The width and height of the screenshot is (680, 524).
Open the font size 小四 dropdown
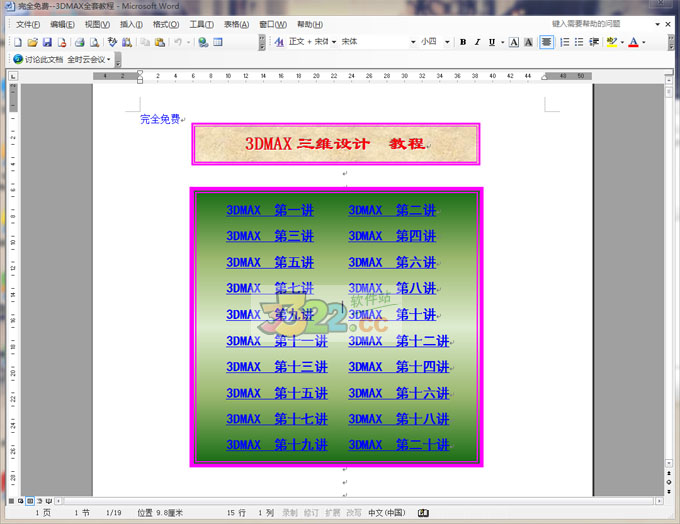(x=447, y=42)
